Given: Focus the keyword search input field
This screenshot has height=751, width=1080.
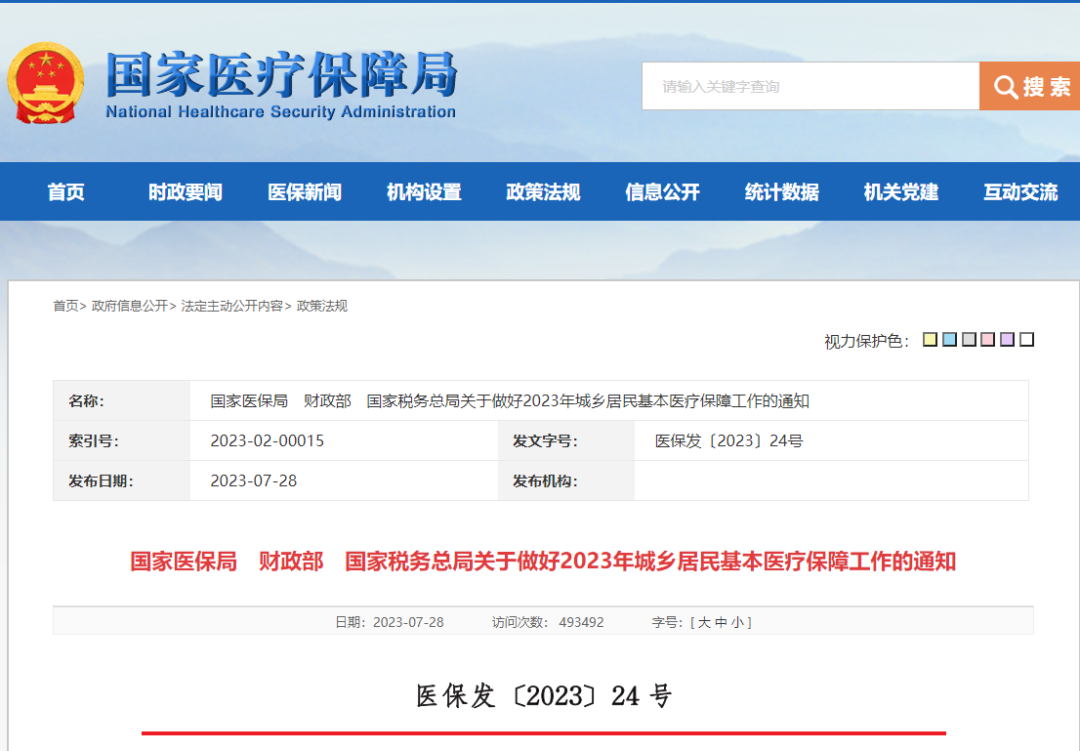Looking at the screenshot, I should click(x=810, y=87).
